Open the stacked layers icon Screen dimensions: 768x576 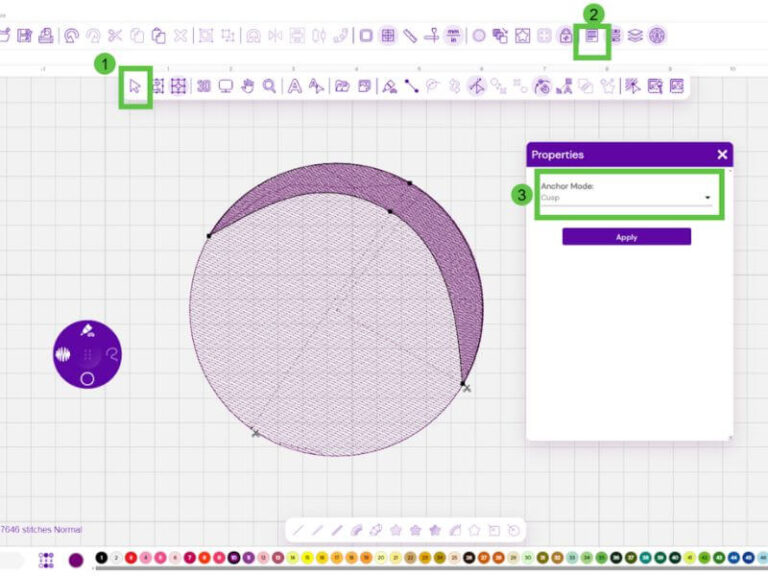635,36
